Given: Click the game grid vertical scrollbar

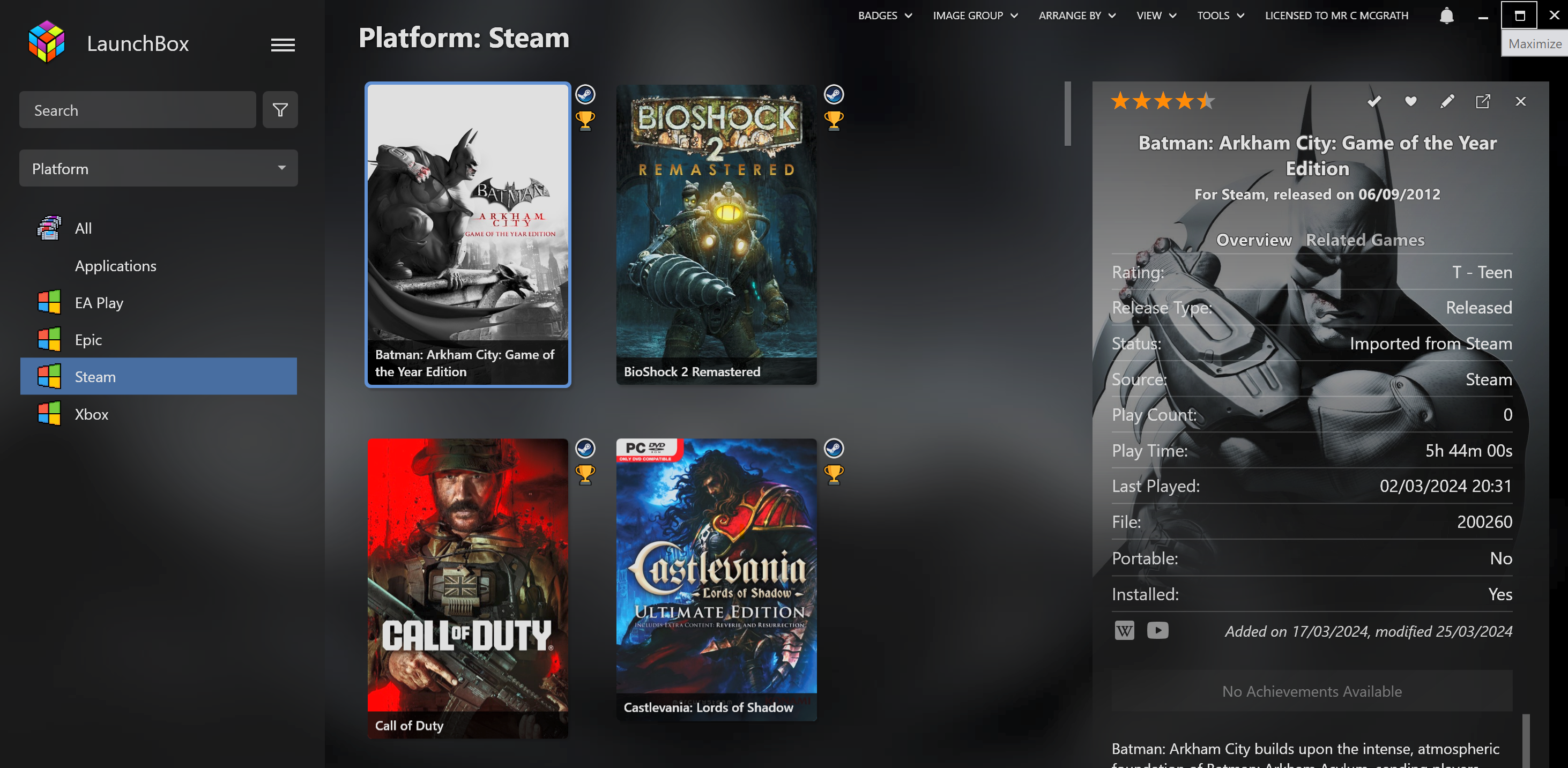Looking at the screenshot, I should click(x=1067, y=114).
